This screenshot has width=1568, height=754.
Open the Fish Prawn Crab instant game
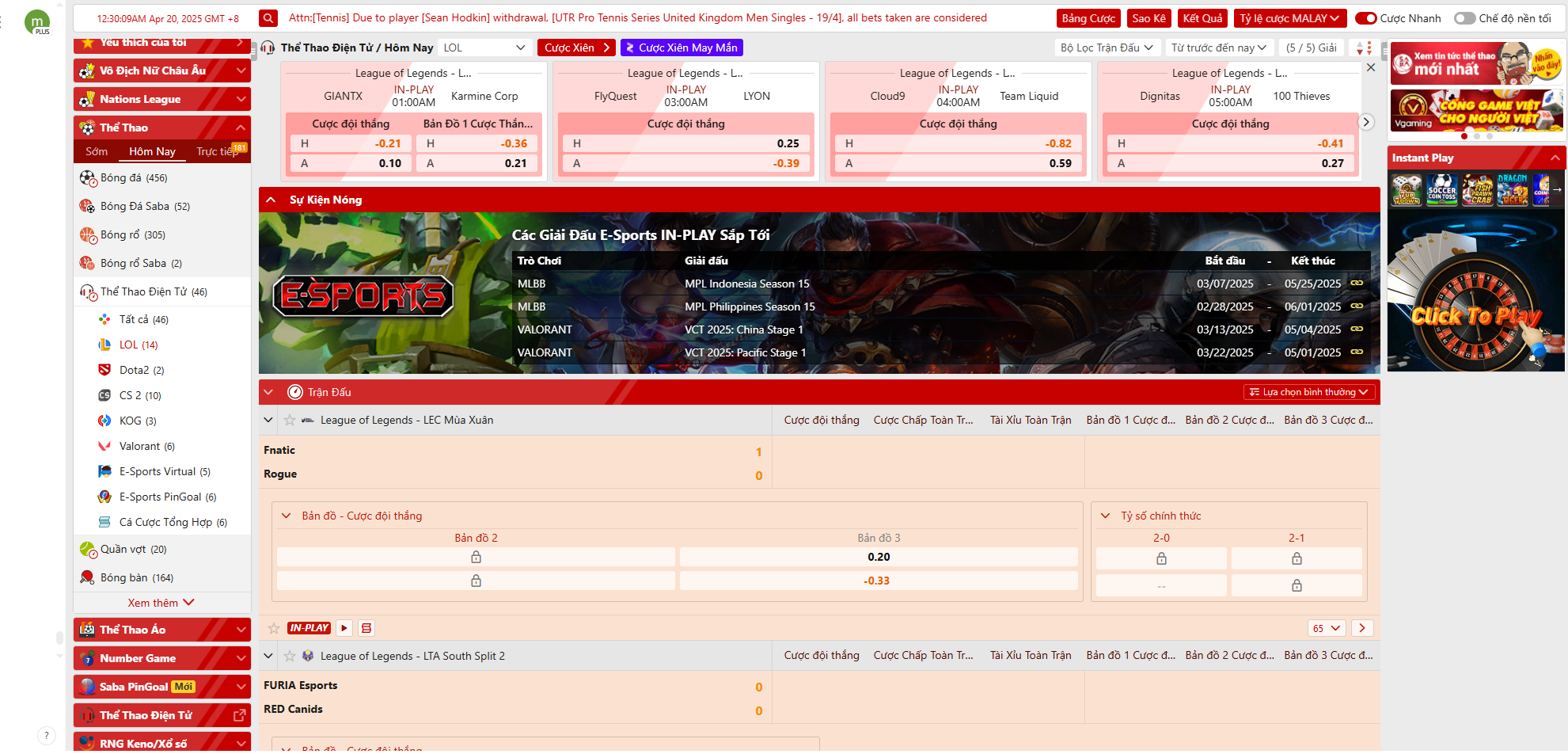(1477, 190)
